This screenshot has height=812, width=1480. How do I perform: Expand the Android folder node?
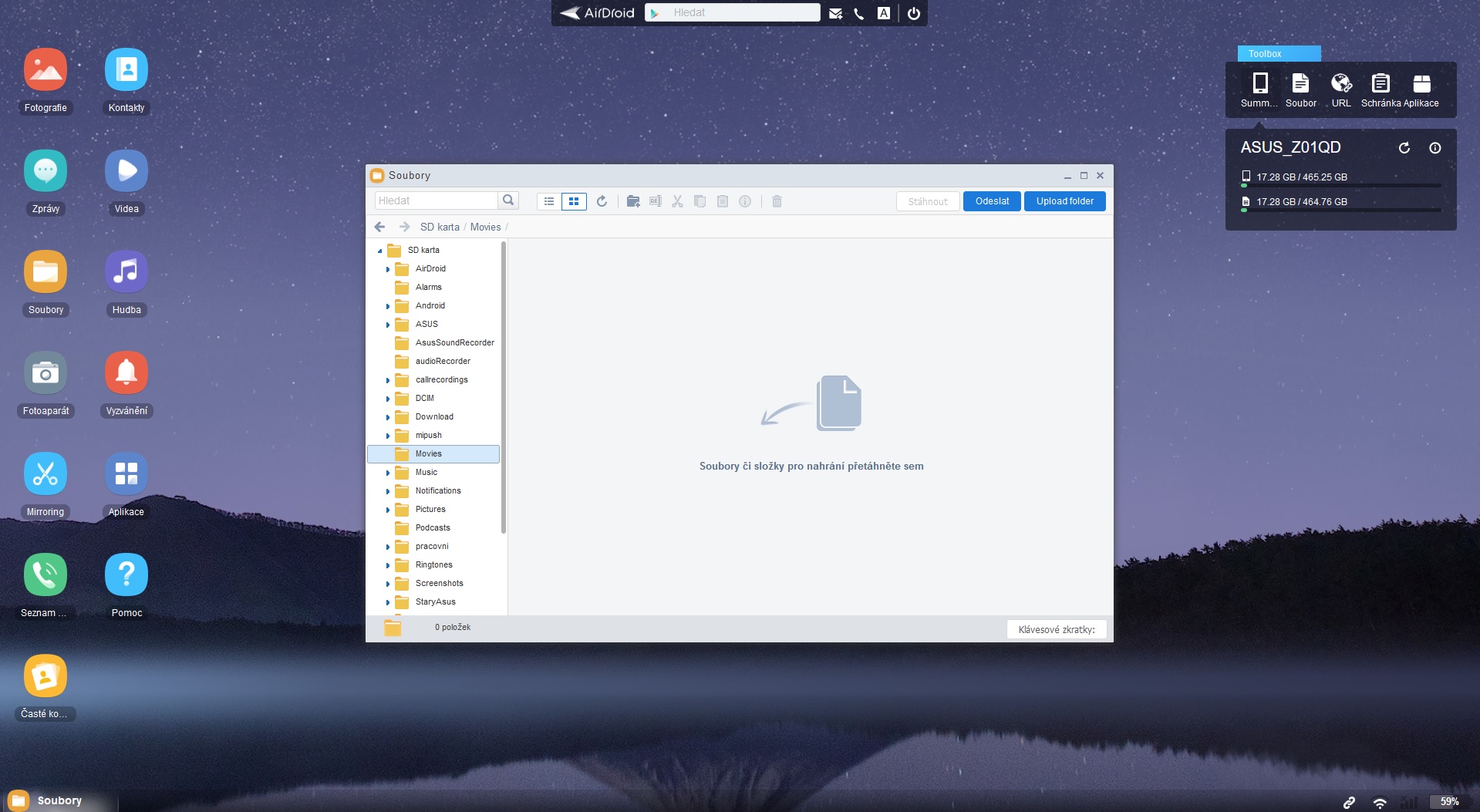click(388, 306)
